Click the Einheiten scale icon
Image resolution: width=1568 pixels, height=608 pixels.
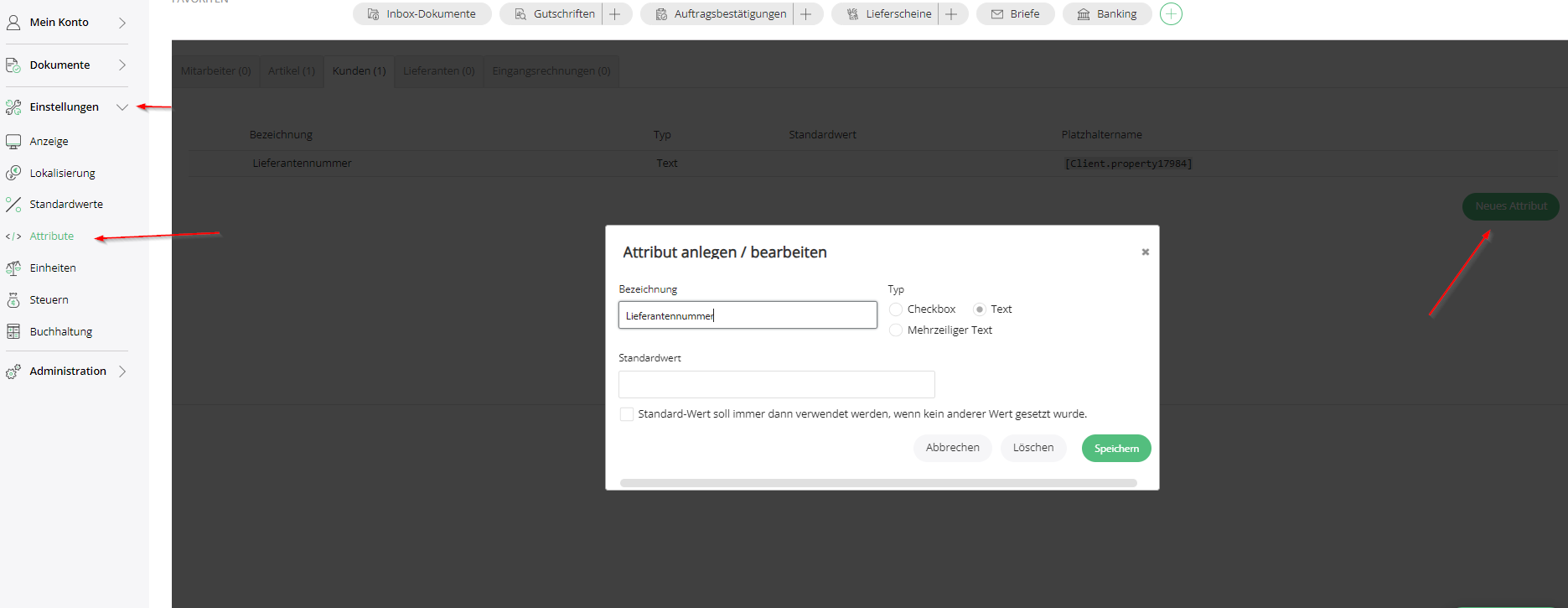point(13,268)
